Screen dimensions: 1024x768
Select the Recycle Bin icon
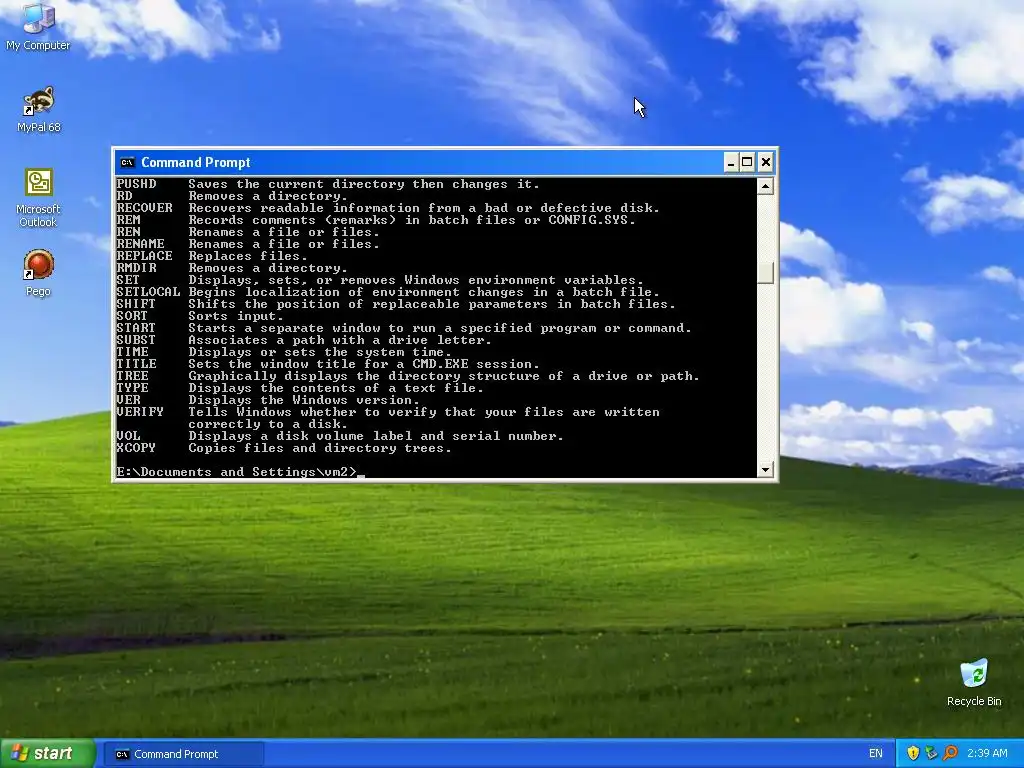pos(974,682)
